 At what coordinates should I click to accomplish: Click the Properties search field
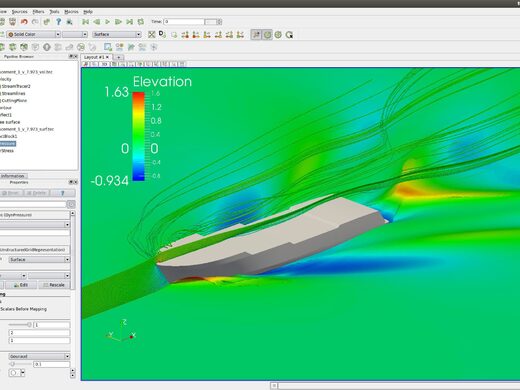[x=33, y=204]
